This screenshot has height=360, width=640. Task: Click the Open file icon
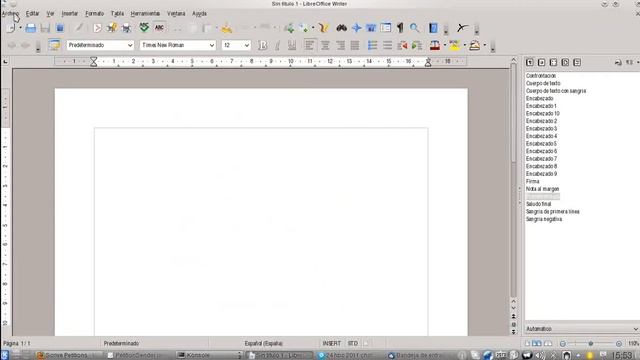tap(31, 28)
